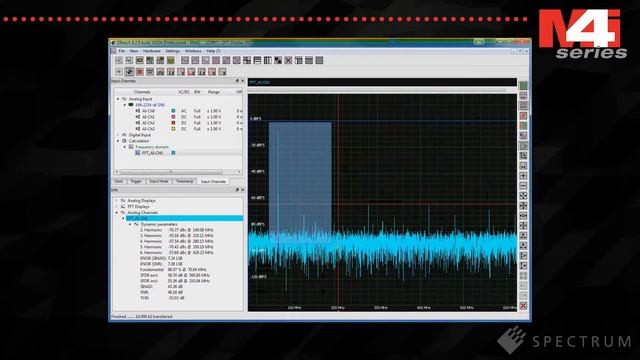
Task: Close the Input Channels panel
Action: [x=242, y=81]
